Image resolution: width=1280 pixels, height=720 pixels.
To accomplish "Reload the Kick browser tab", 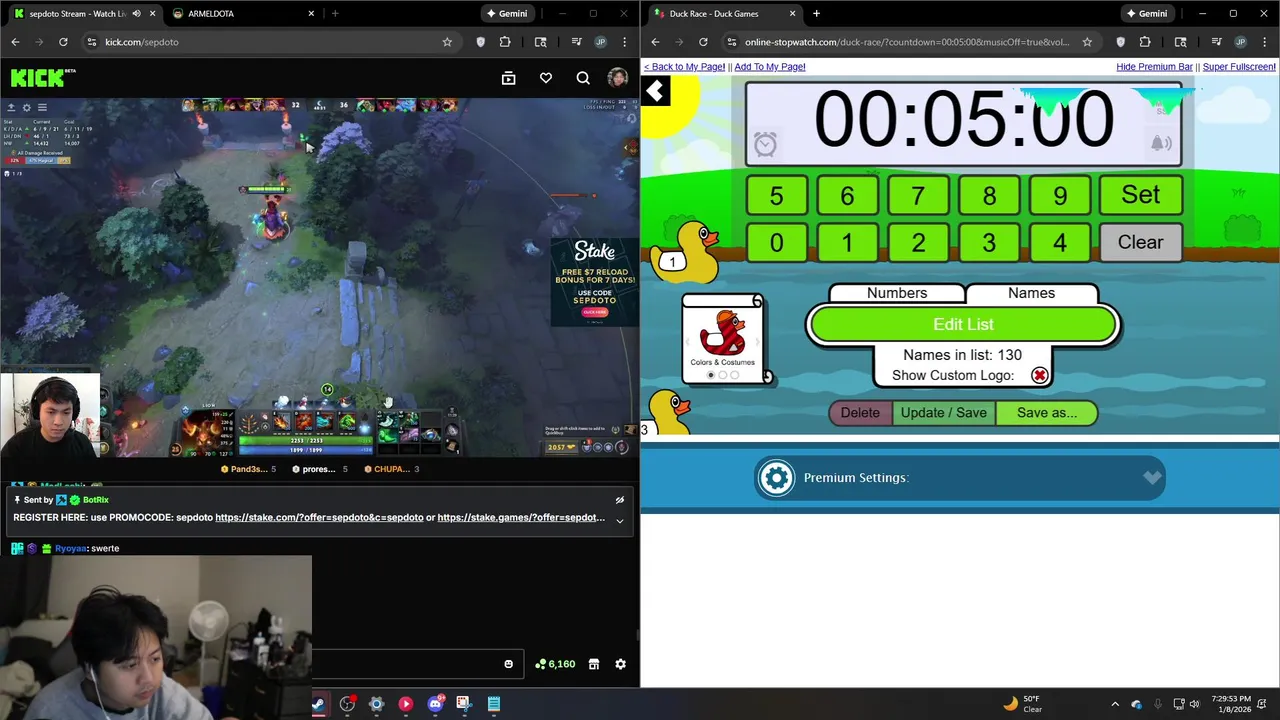I will click(63, 42).
